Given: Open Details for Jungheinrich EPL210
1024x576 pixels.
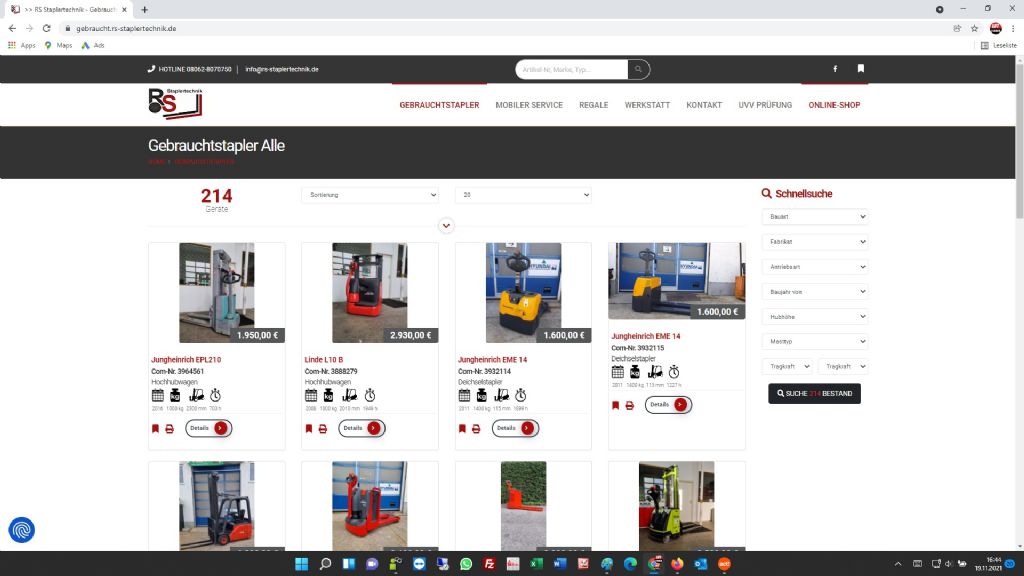Looking at the screenshot, I should click(x=209, y=428).
